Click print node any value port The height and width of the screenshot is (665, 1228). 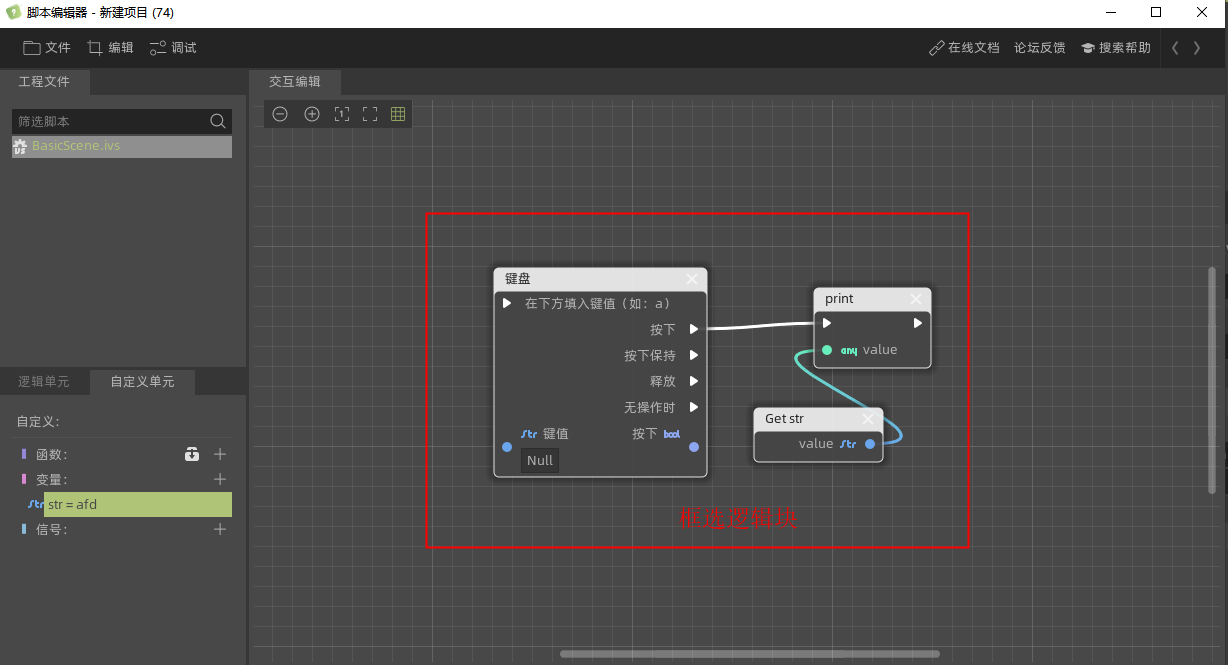click(x=827, y=350)
